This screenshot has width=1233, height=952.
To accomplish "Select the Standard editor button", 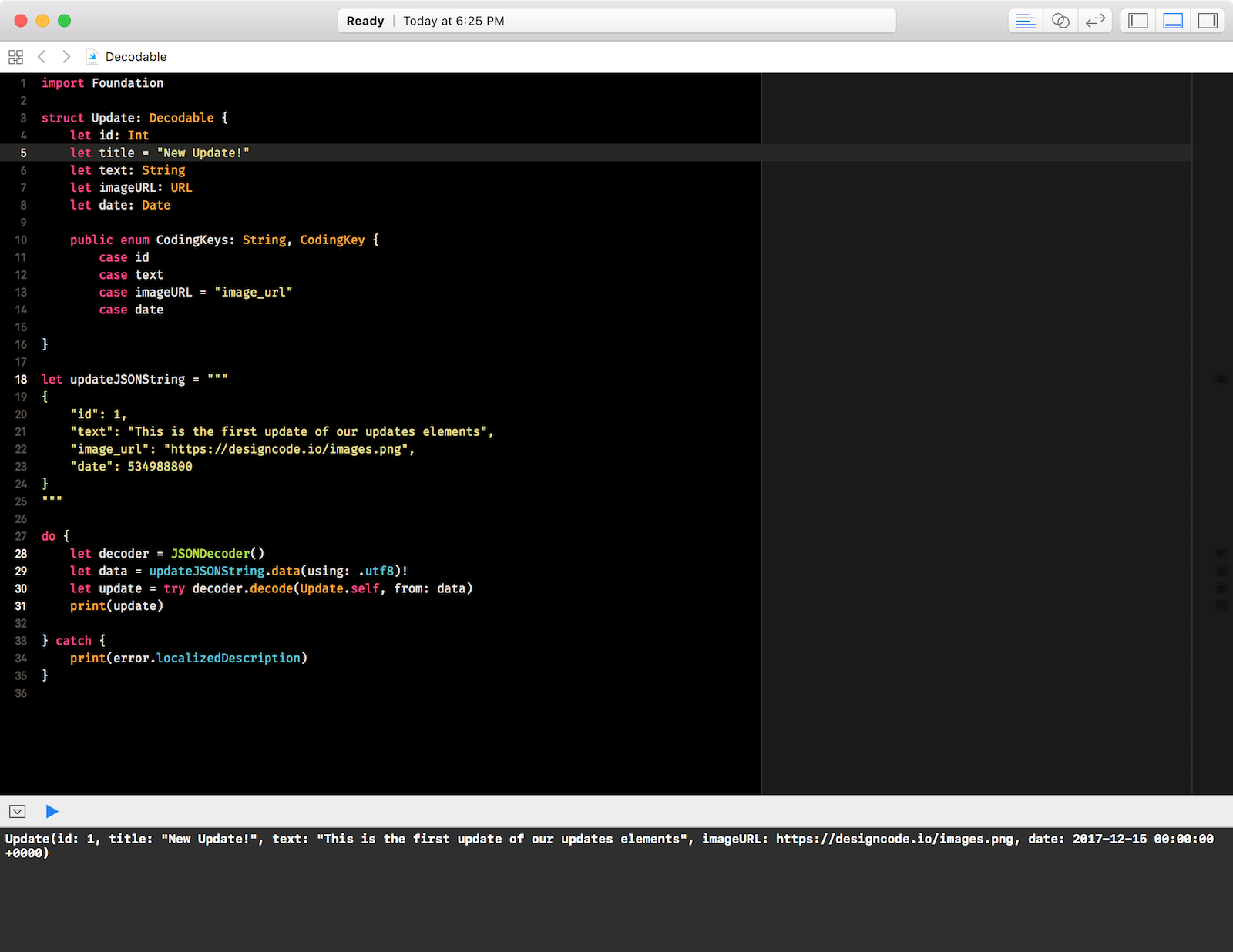I will tap(1025, 21).
